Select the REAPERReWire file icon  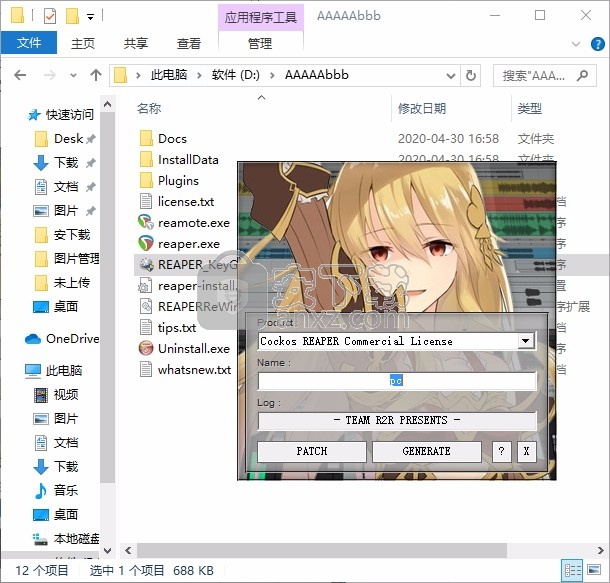[146, 306]
